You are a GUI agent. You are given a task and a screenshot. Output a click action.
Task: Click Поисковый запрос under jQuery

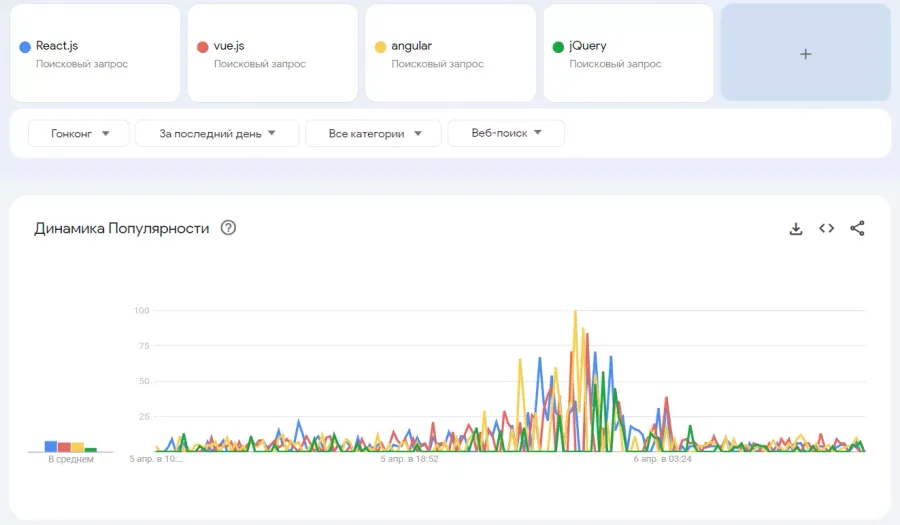615,64
